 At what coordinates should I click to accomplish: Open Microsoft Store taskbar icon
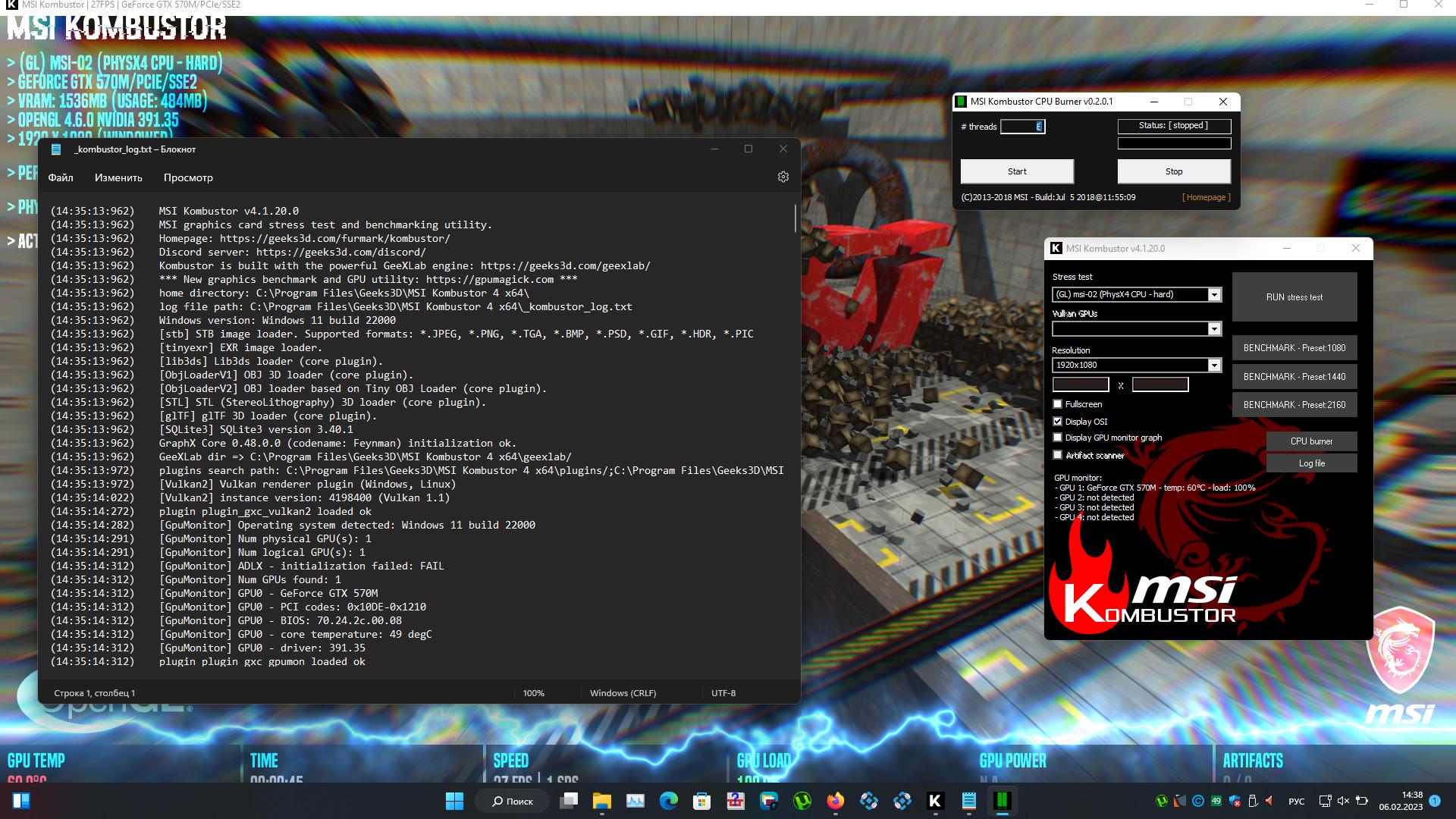click(701, 801)
